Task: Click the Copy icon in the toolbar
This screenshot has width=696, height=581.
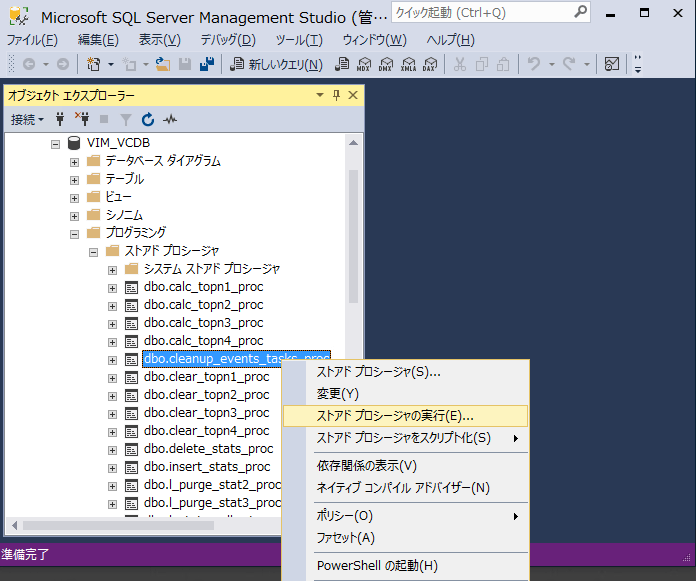Action: 482,64
